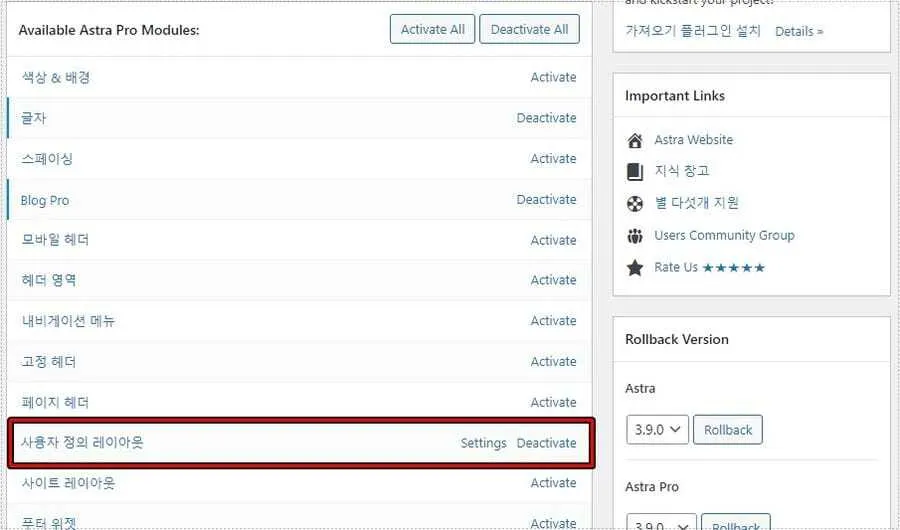Viewport: 900px width, 530px height.
Task: Open the Details » link
Action: (x=799, y=32)
